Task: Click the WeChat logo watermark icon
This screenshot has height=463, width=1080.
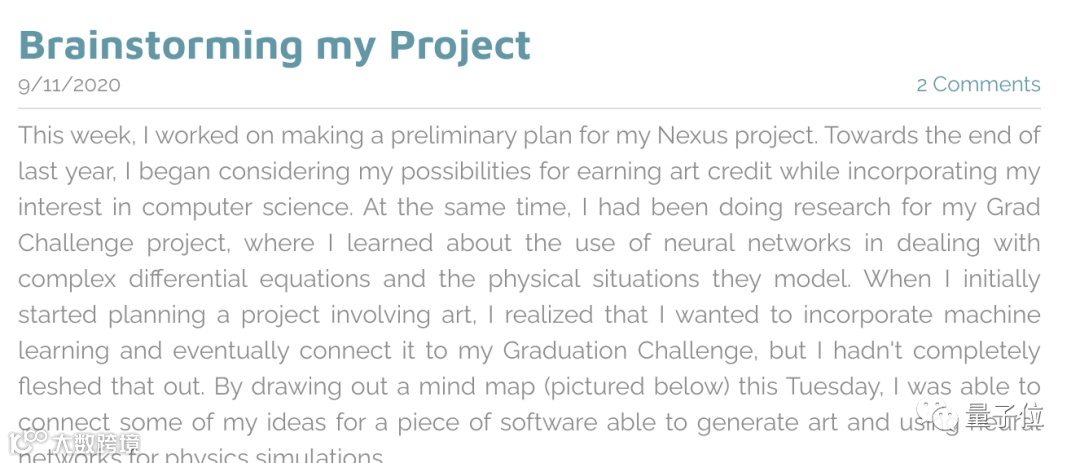Action: (940, 415)
